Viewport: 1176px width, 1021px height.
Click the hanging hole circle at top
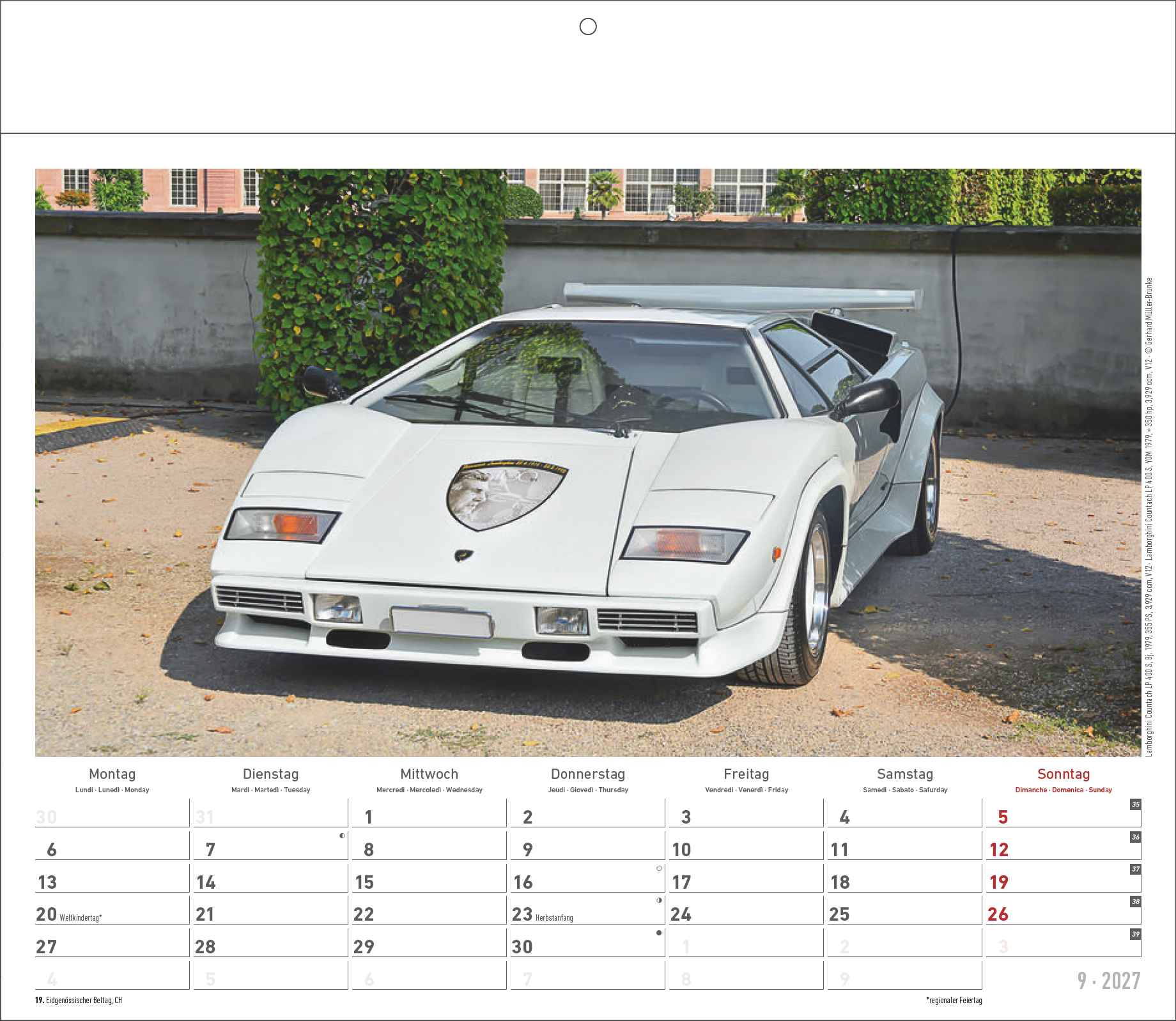point(587,26)
